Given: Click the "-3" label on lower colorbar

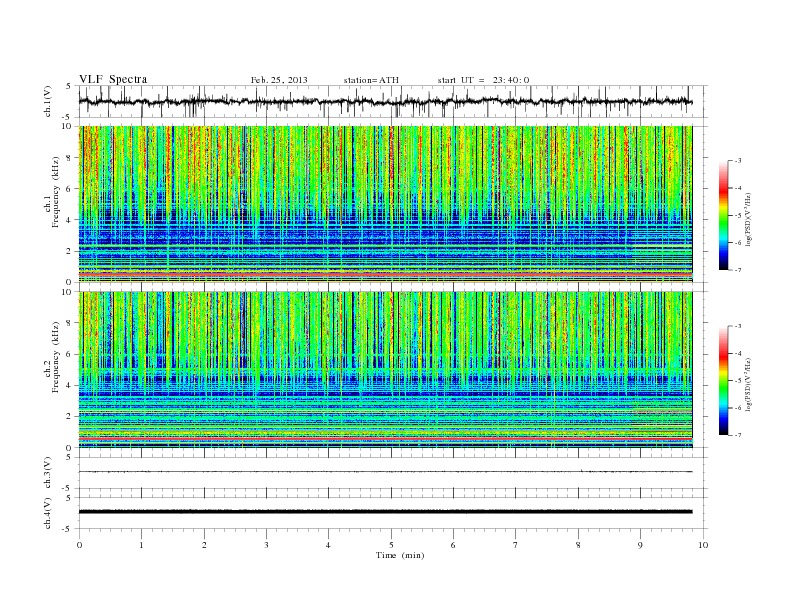Looking at the screenshot, I should [x=738, y=326].
